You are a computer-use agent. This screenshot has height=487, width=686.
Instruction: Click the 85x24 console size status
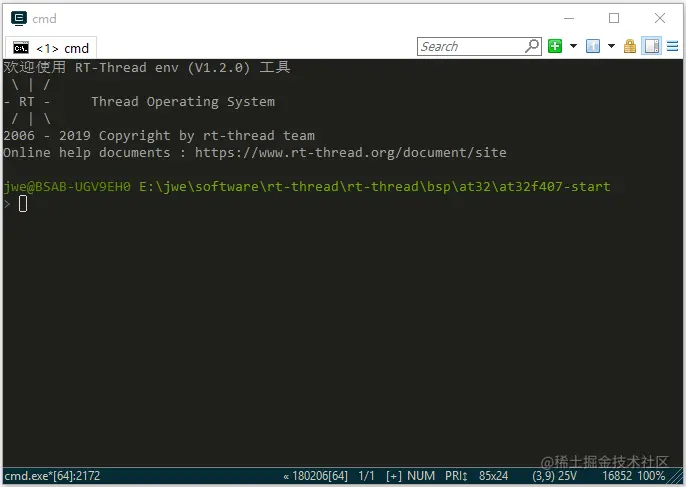494,476
